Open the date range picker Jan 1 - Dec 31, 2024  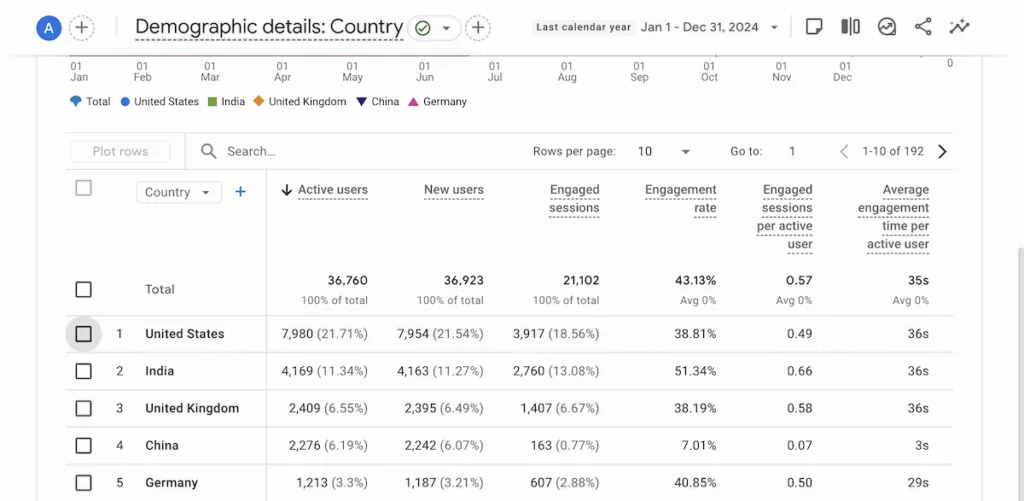point(711,27)
